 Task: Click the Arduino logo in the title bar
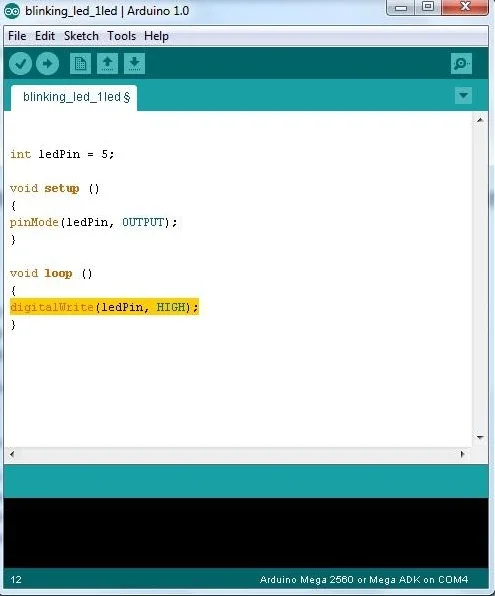(x=11, y=11)
